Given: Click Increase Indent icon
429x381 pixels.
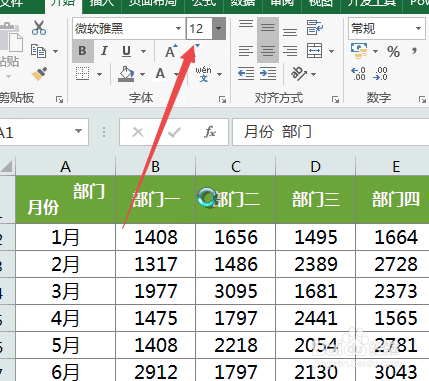Looking at the screenshot, I should click(268, 74).
